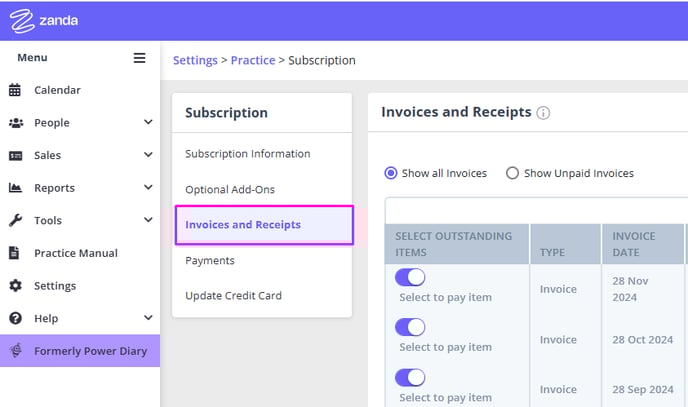Click the info icon beside Invoices and Receipts
Viewport: 688px width, 407px height.
543,113
